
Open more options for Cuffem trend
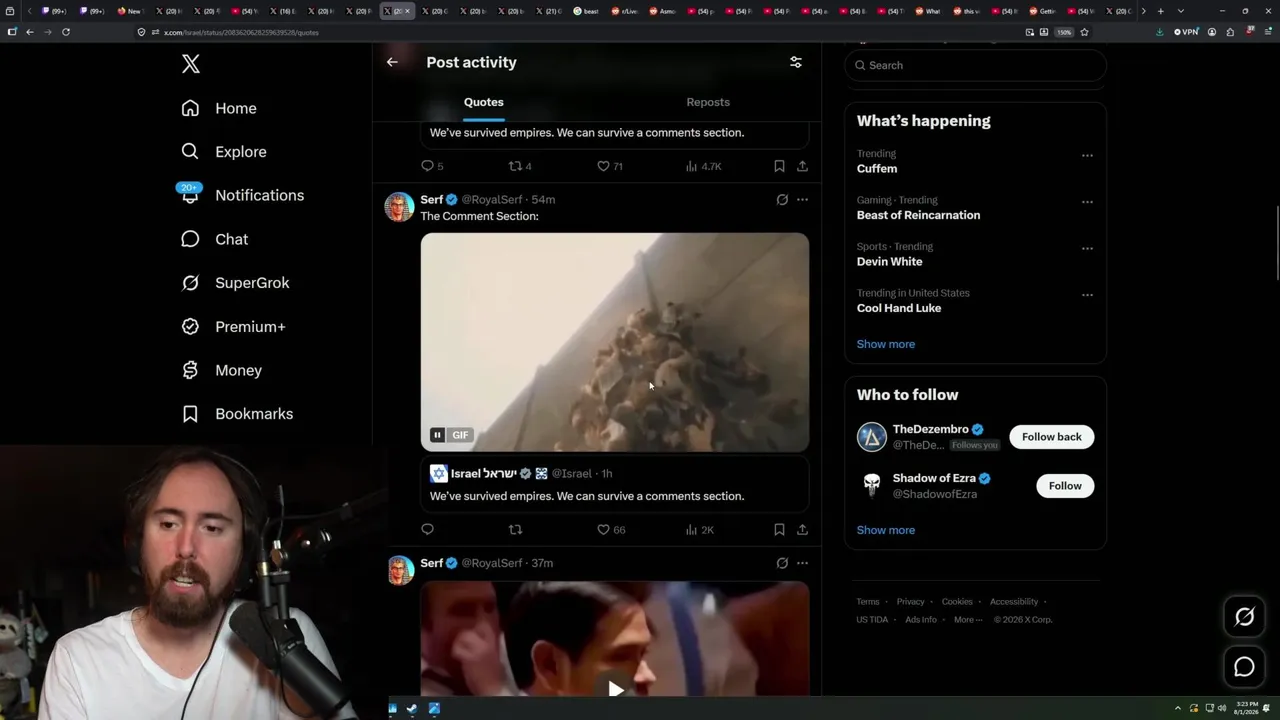[x=1087, y=156]
